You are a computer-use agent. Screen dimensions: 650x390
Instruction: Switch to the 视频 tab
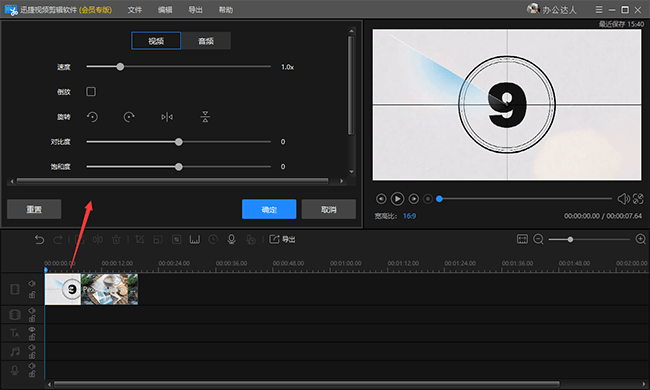(156, 41)
